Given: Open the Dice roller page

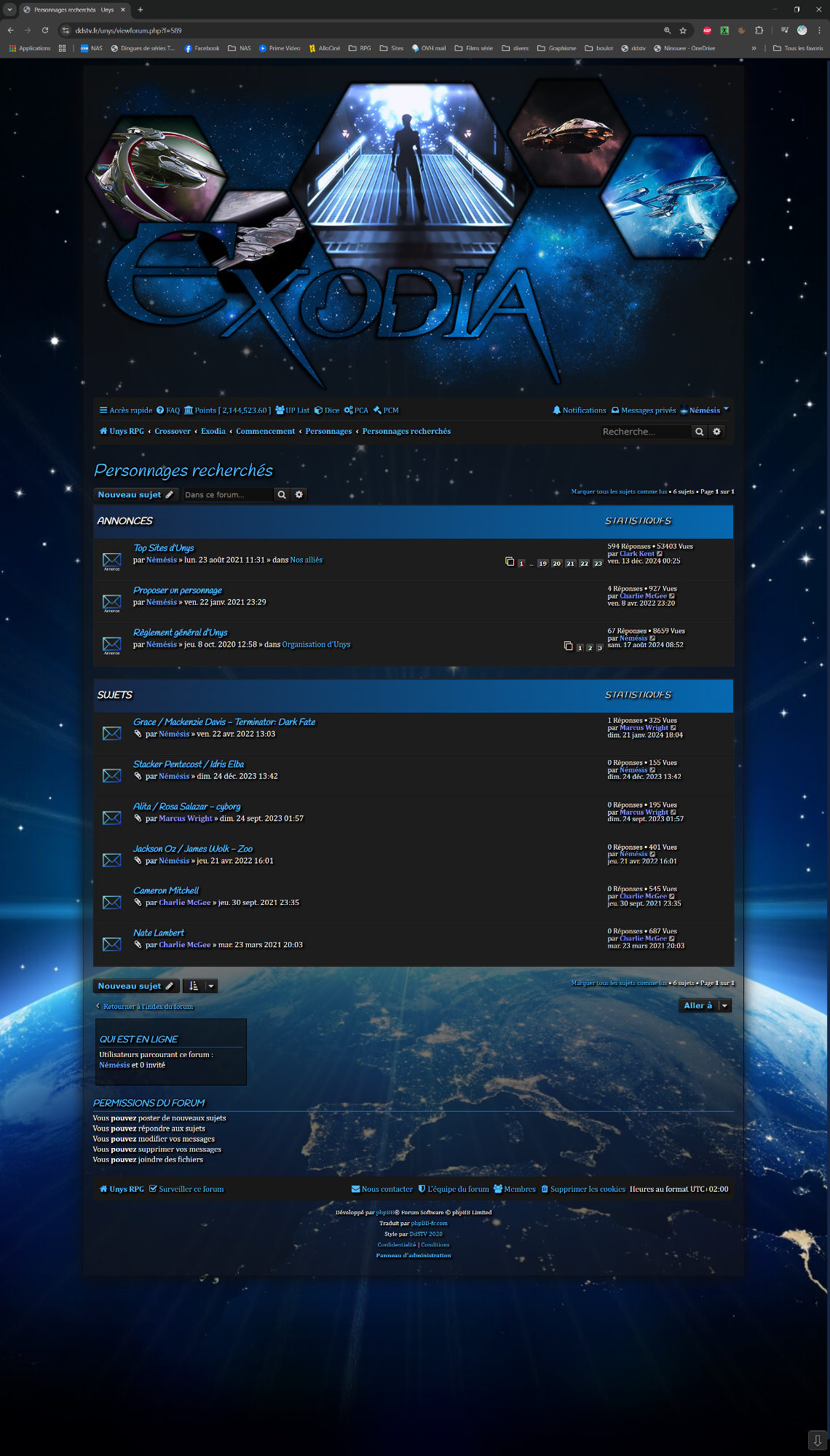Looking at the screenshot, I should (327, 411).
